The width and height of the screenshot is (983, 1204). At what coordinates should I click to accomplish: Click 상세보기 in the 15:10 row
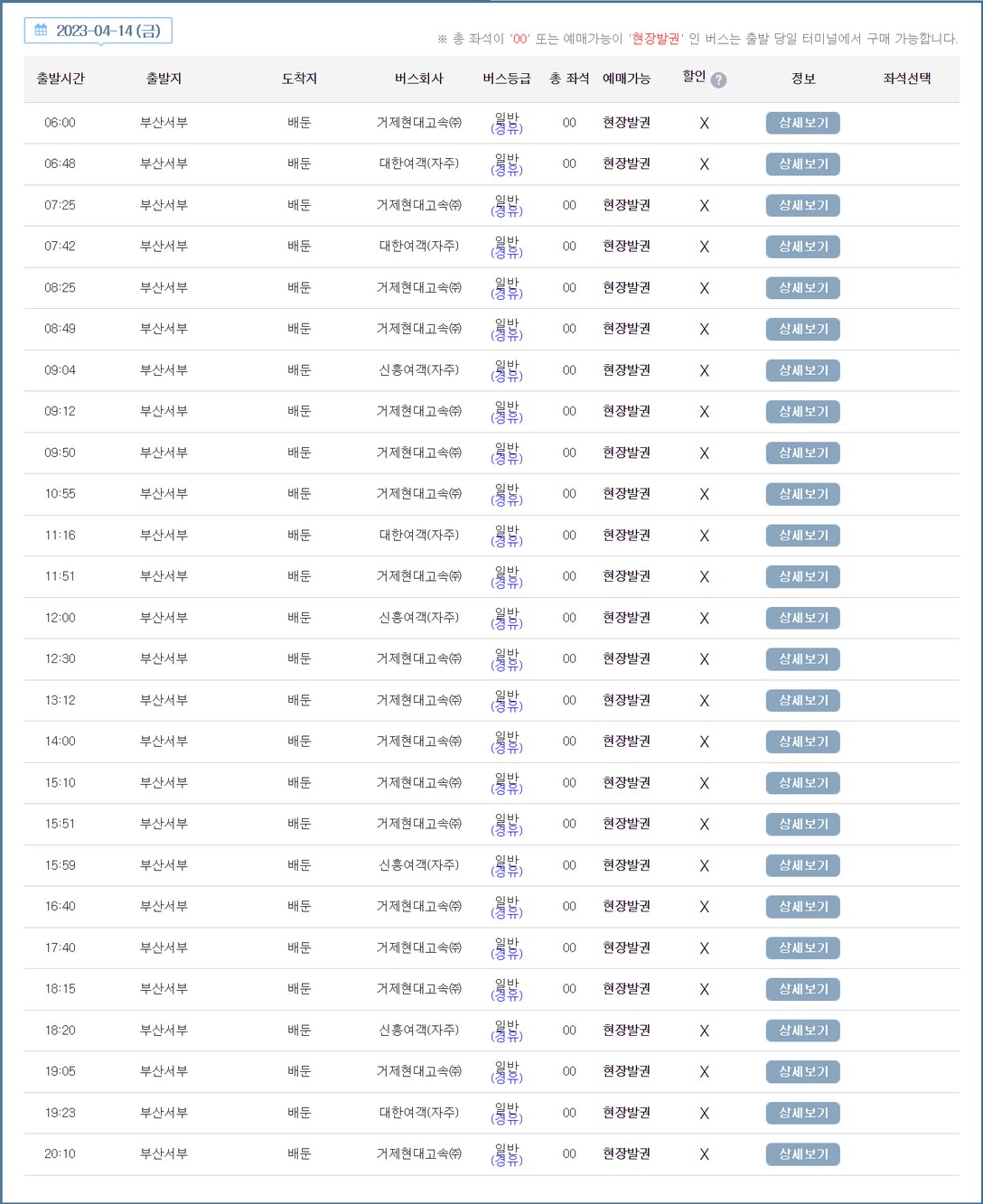click(802, 783)
